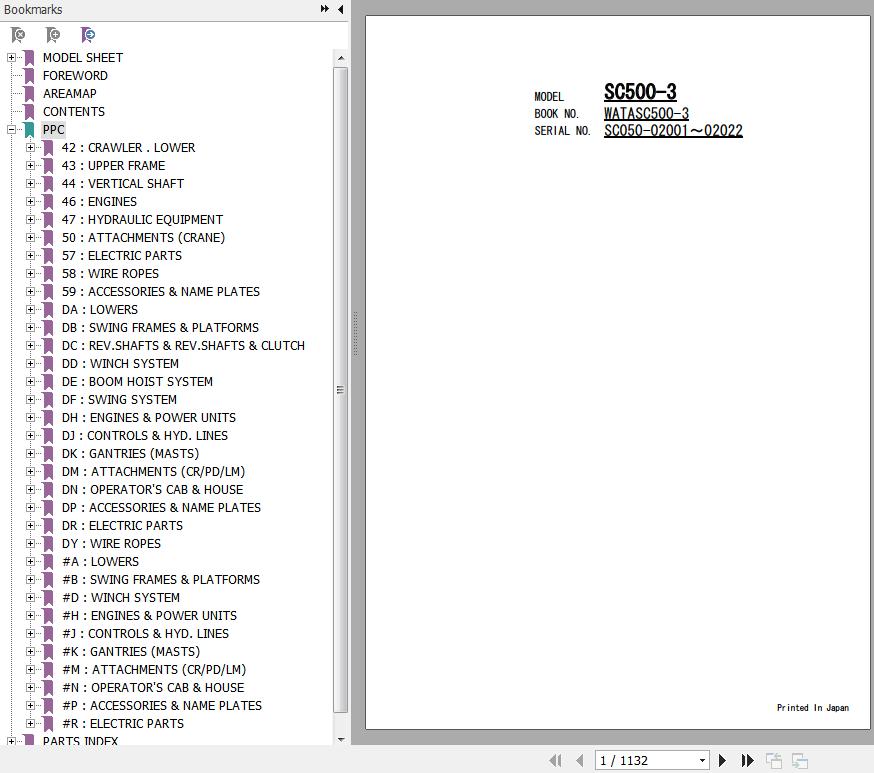The image size is (874, 773).
Task: Click the next view icon in page bar
Action: click(800, 760)
